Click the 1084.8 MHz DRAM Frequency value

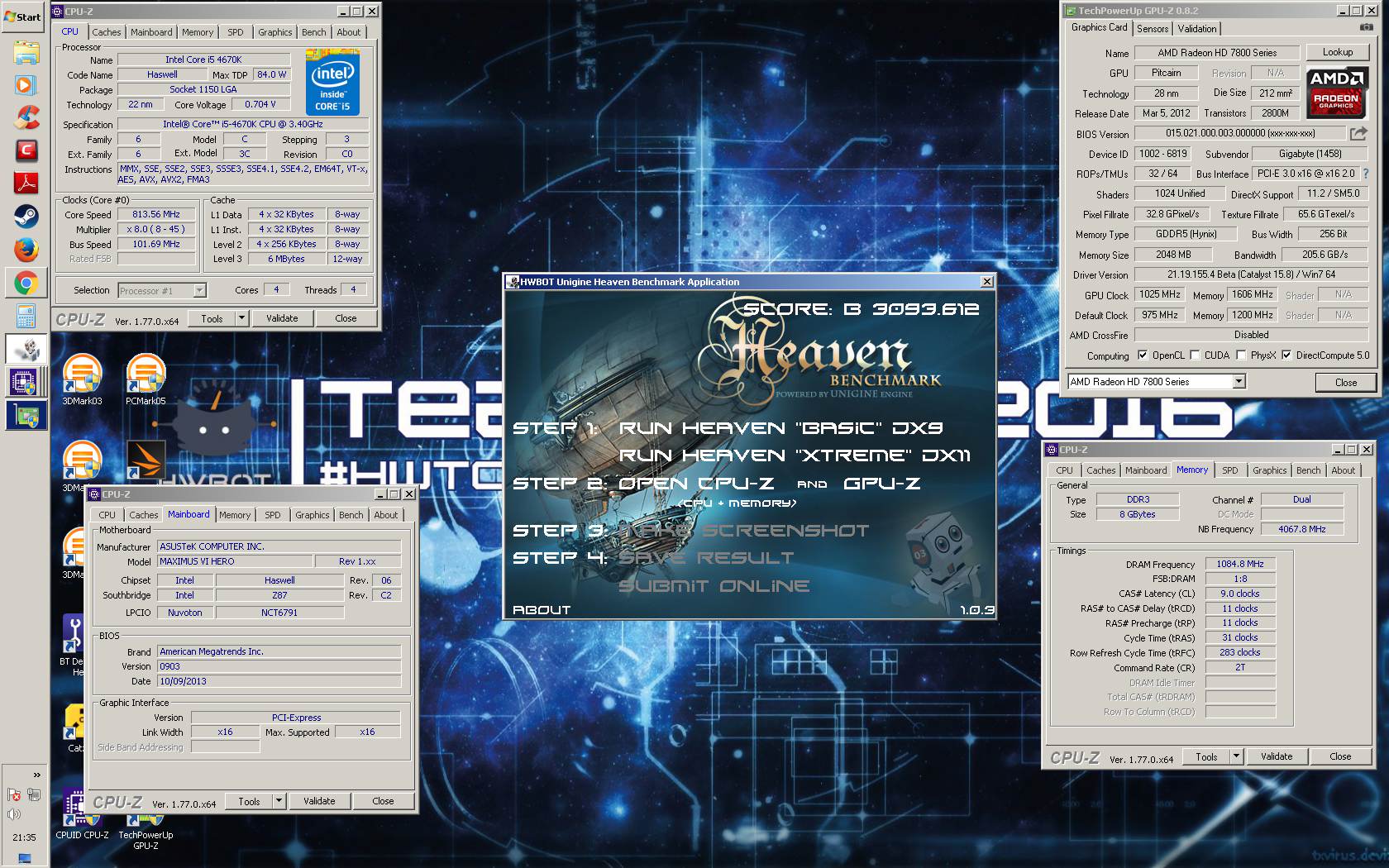point(1240,564)
